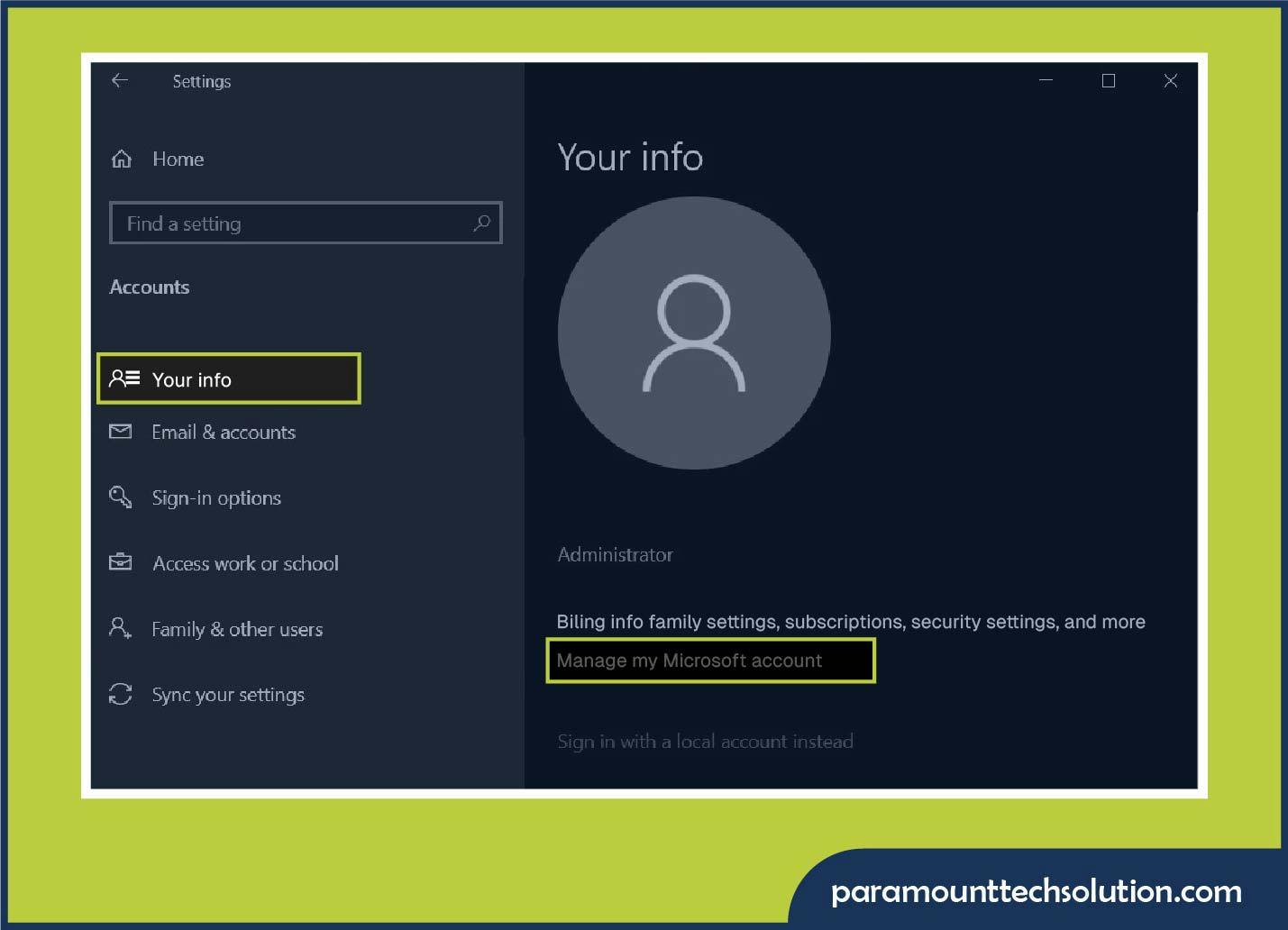Open Family & other users settings
This screenshot has width=1288, height=930.
point(237,629)
